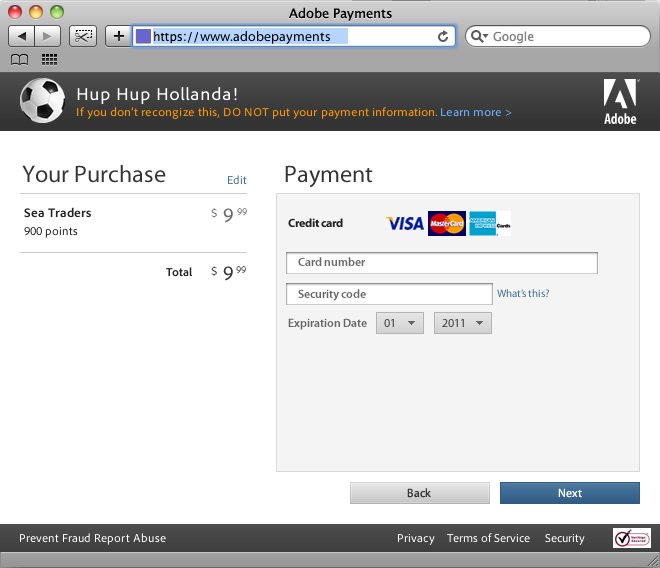Viewport: 660px width, 568px height.
Task: Select the American Express logo
Action: 490,223
